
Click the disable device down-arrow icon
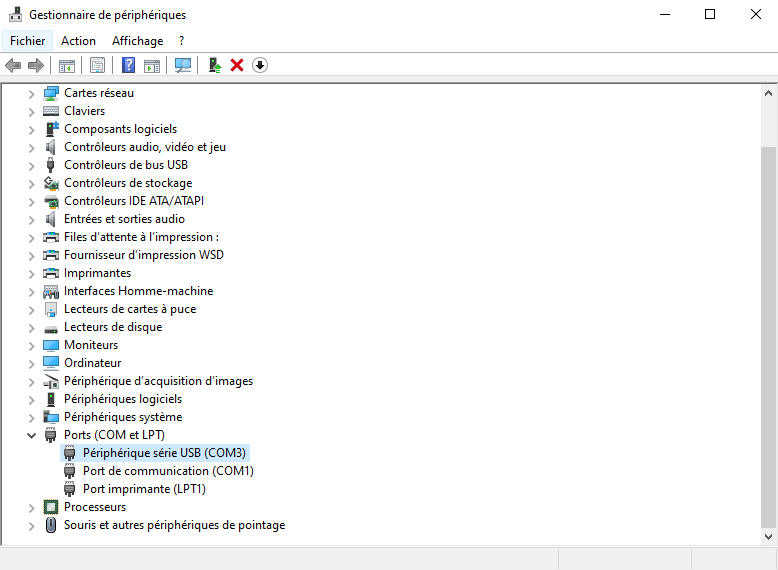point(260,65)
